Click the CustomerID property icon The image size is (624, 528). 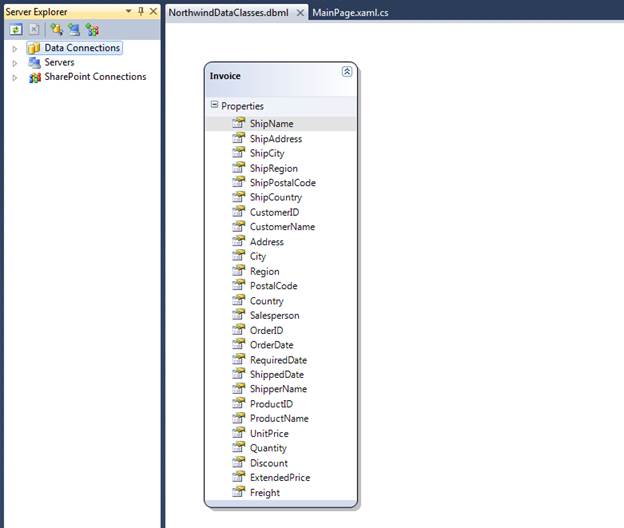click(239, 211)
